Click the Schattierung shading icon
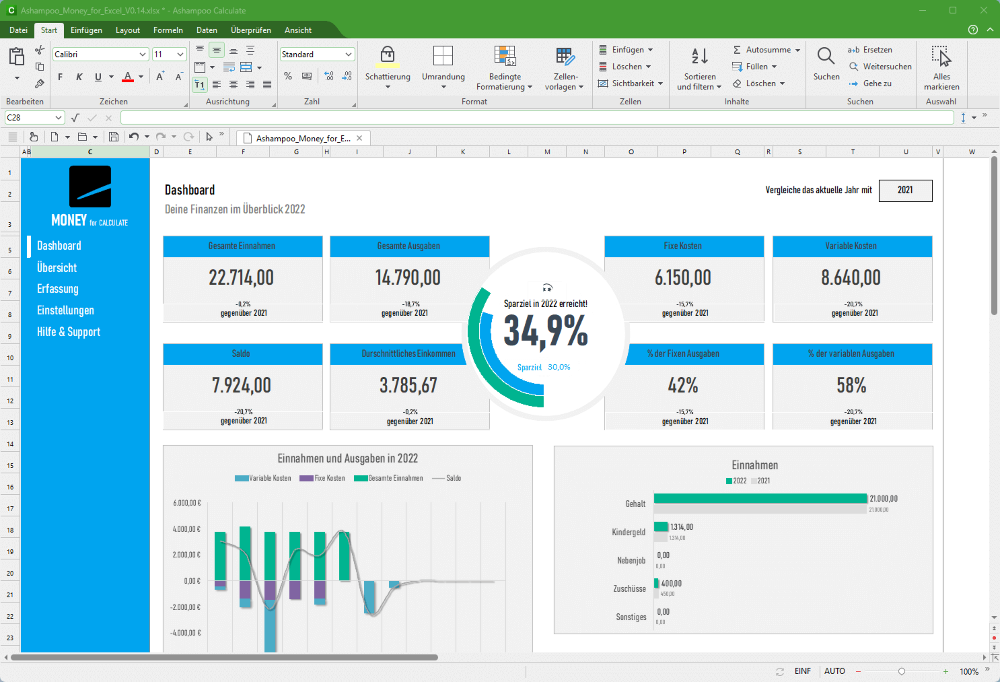 (x=387, y=56)
